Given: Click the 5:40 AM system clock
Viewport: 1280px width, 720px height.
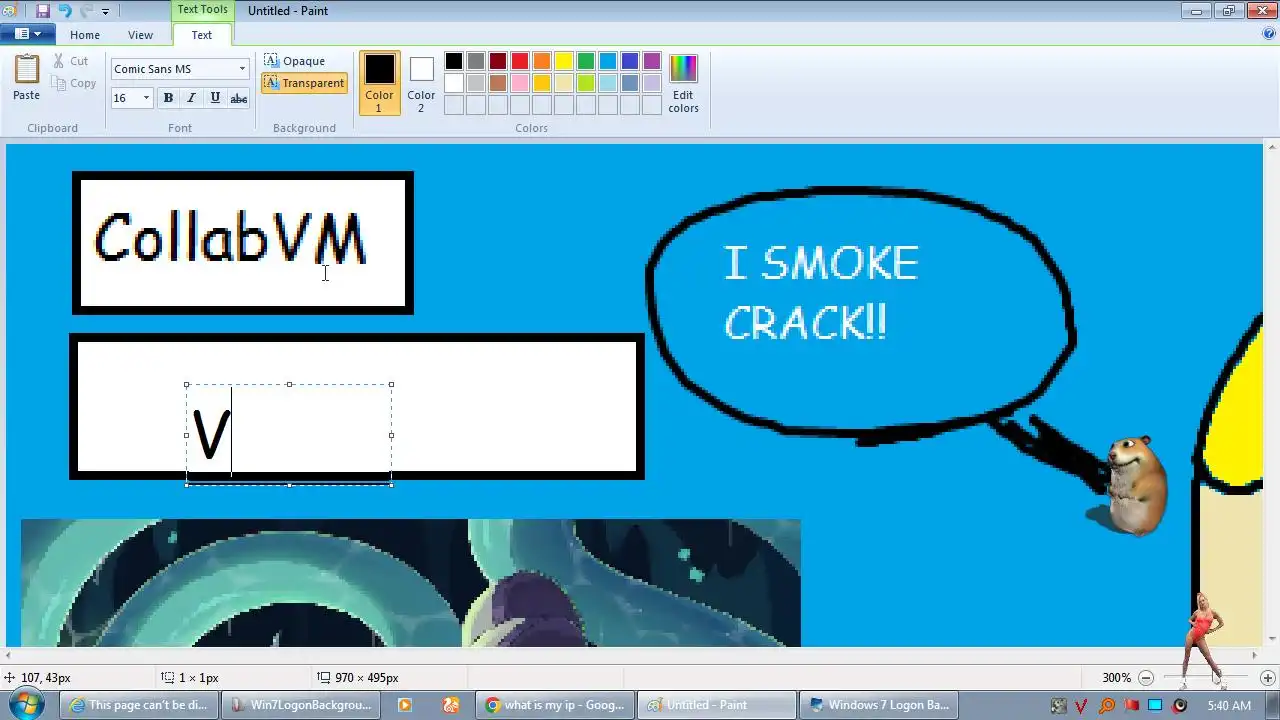Looking at the screenshot, I should coord(1229,706).
